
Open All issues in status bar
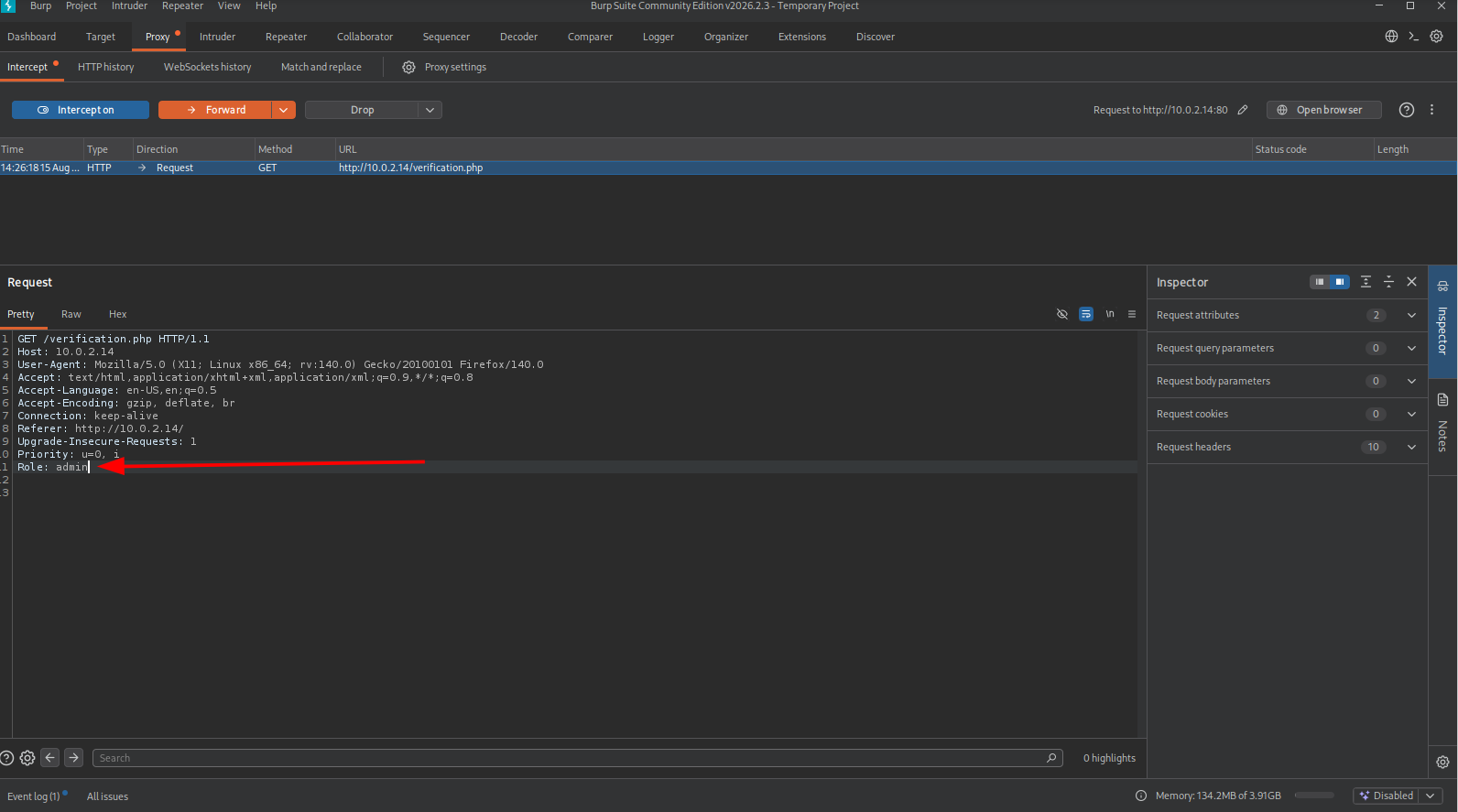click(107, 796)
